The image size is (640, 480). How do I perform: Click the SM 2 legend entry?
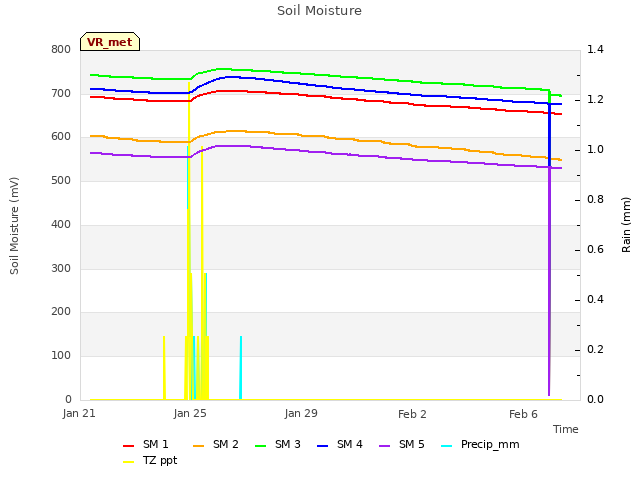tap(216, 444)
